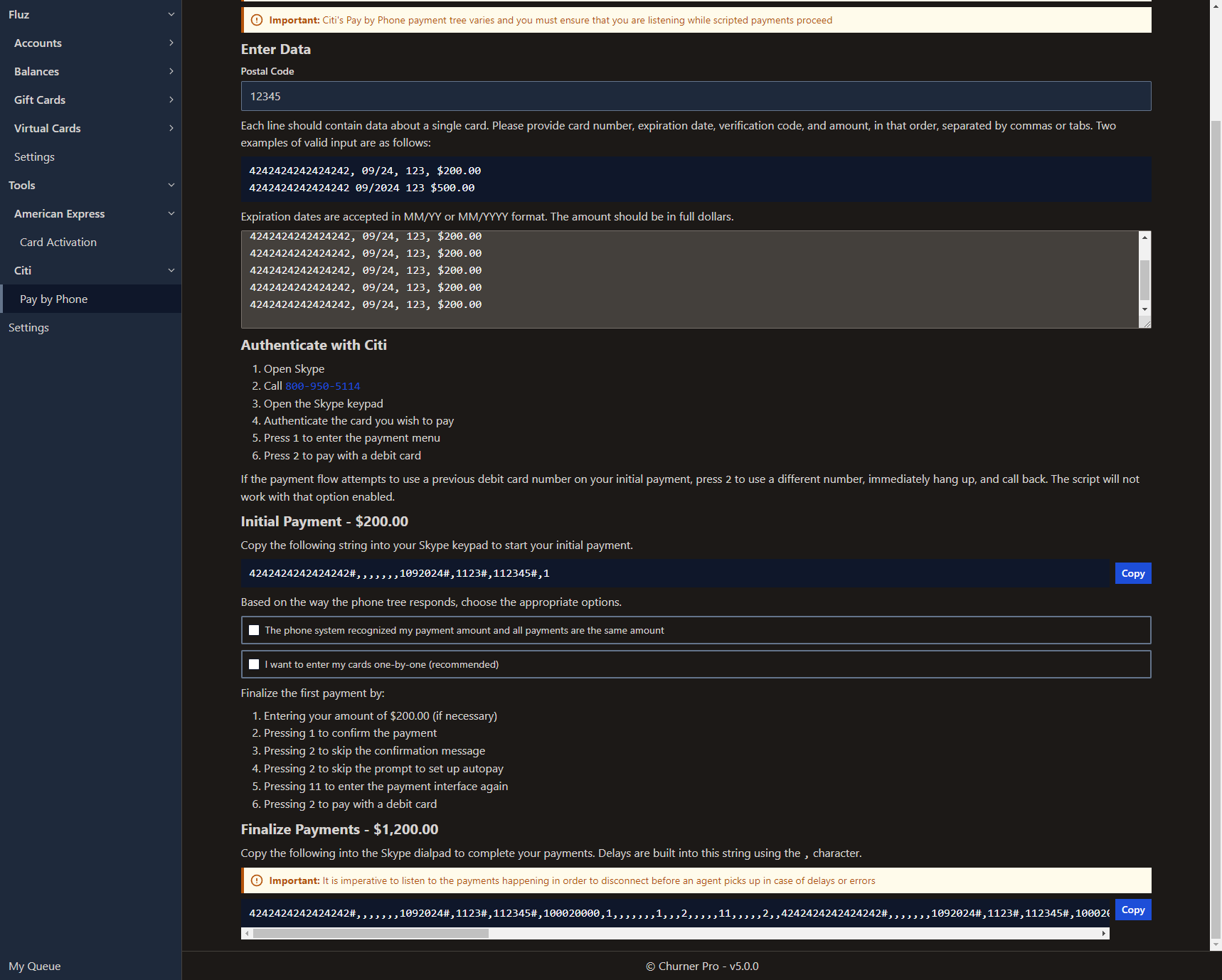1222x980 pixels.
Task: Enable 'enter my cards one-by-one' checkbox
Action: coord(254,664)
